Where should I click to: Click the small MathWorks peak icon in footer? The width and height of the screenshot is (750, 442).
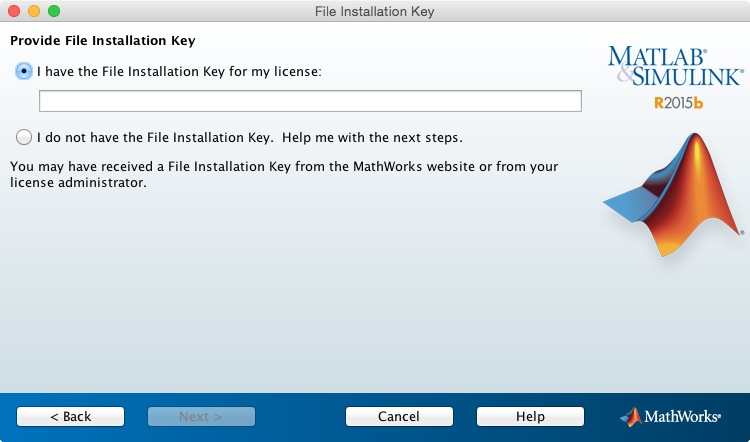click(631, 416)
